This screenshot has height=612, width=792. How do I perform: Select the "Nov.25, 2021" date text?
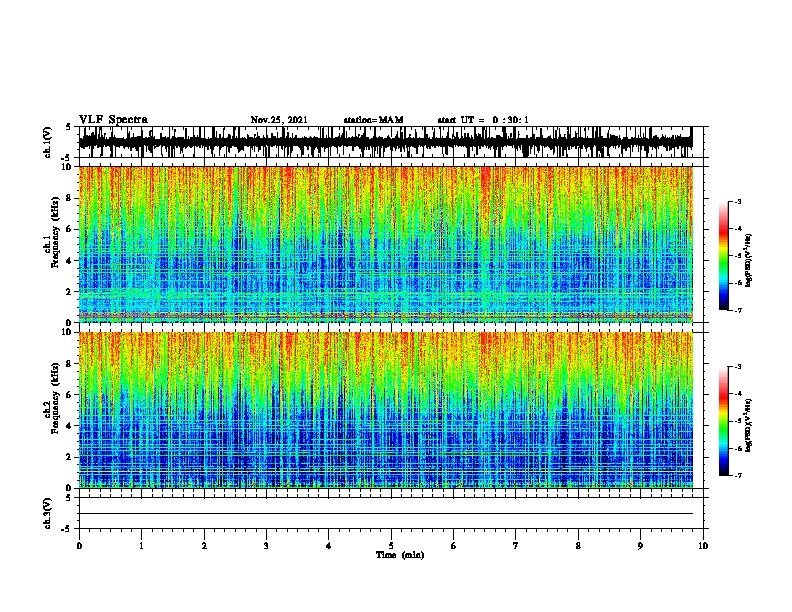click(279, 120)
